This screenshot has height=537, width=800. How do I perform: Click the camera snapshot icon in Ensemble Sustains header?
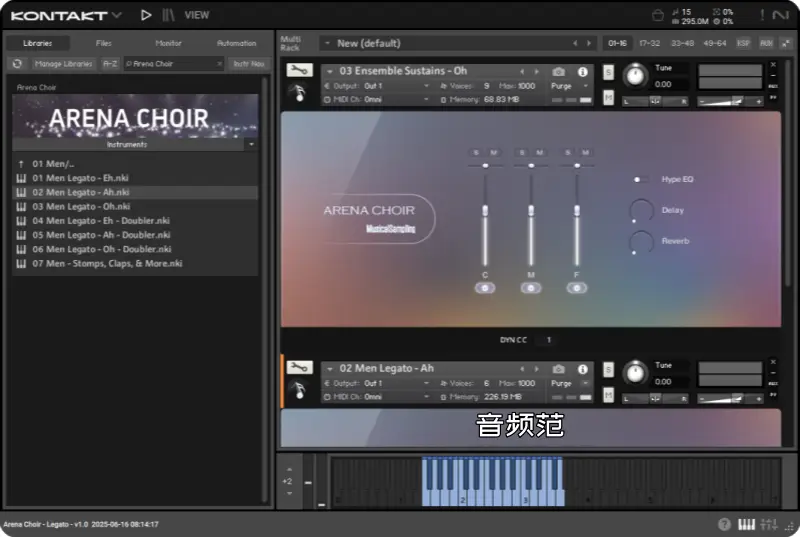(x=559, y=72)
